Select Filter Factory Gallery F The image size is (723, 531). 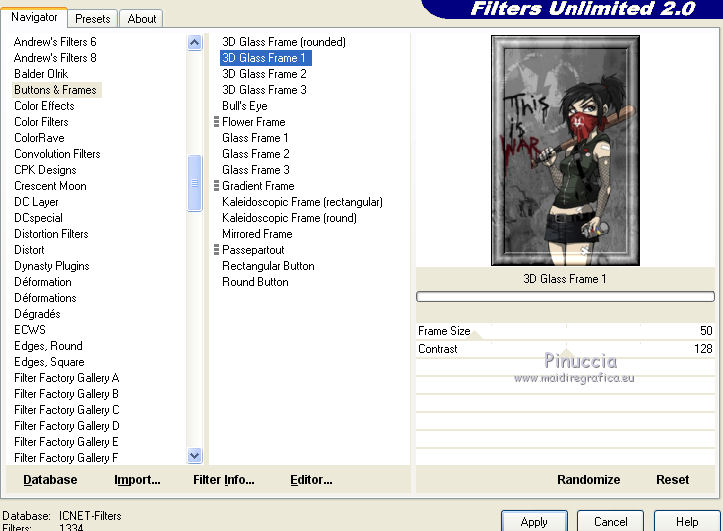pos(66,458)
